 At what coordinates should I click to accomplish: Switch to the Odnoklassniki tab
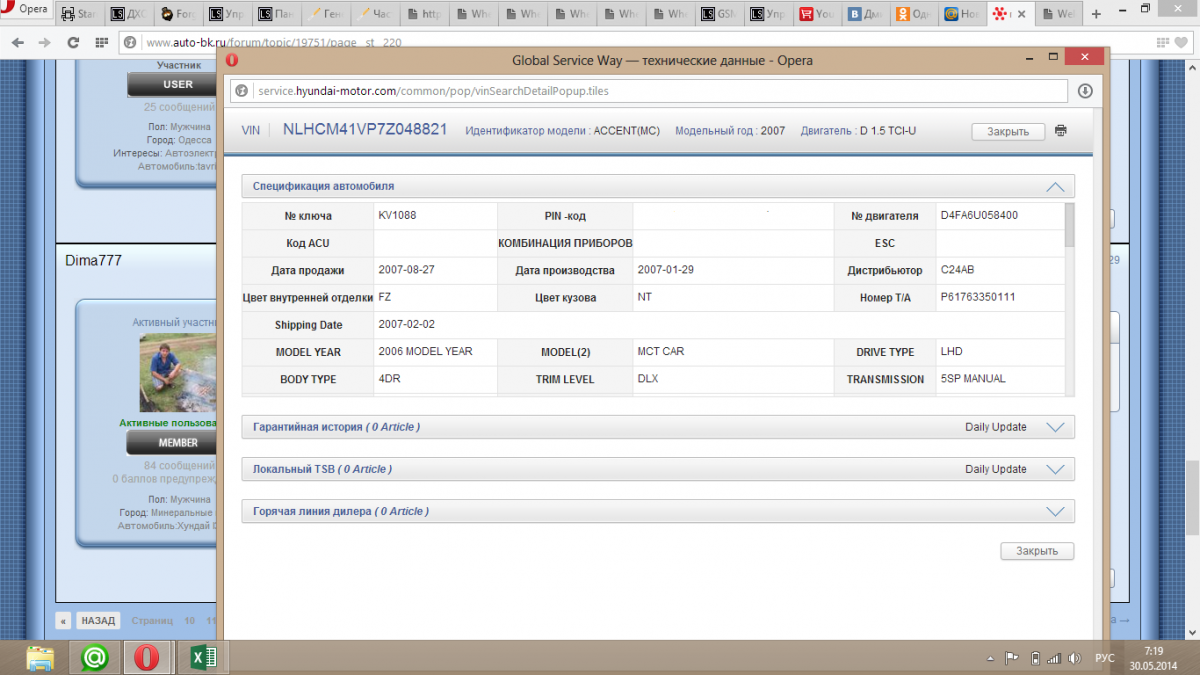point(915,14)
